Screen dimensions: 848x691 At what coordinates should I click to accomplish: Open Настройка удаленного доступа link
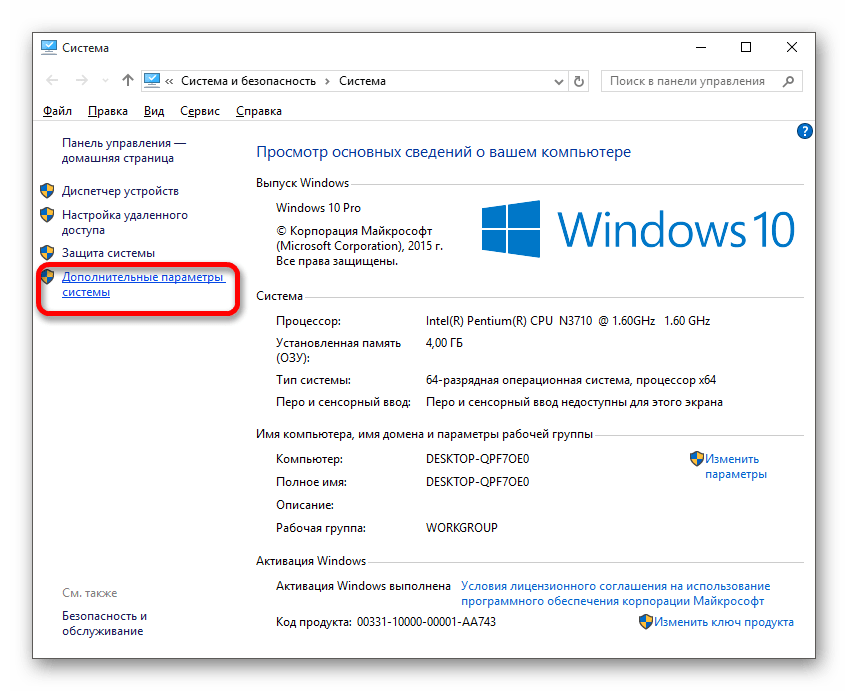[x=124, y=222]
